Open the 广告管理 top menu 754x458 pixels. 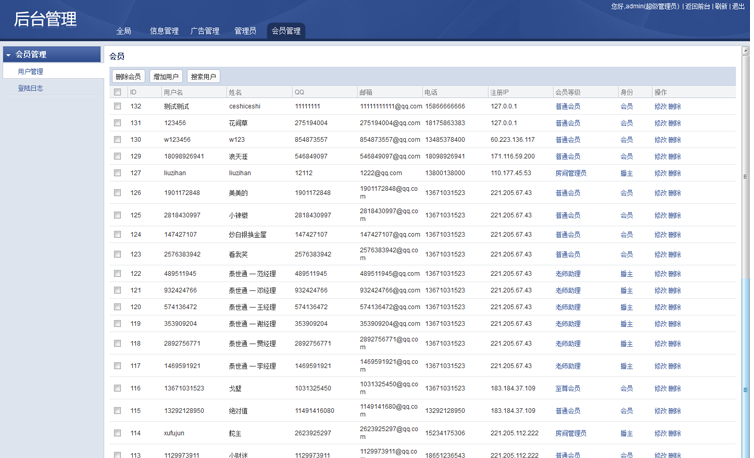[205, 31]
